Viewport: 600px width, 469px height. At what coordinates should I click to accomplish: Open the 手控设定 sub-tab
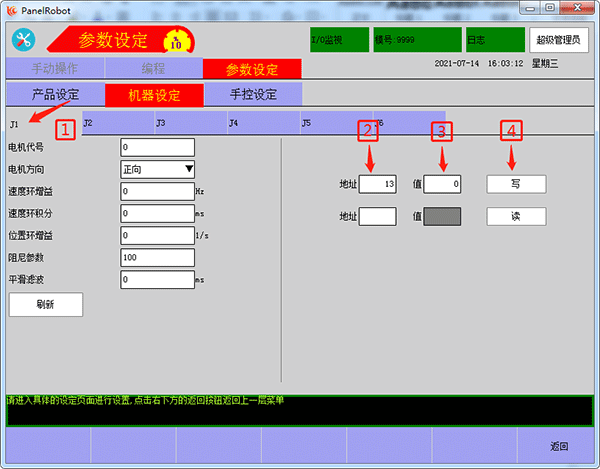[253, 95]
